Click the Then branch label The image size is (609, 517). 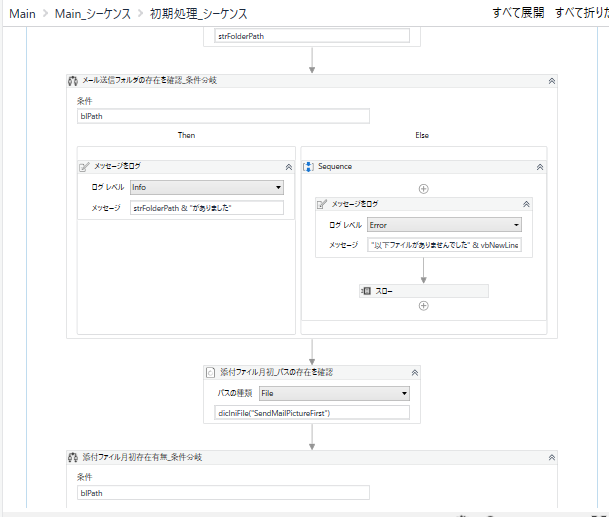click(x=186, y=135)
